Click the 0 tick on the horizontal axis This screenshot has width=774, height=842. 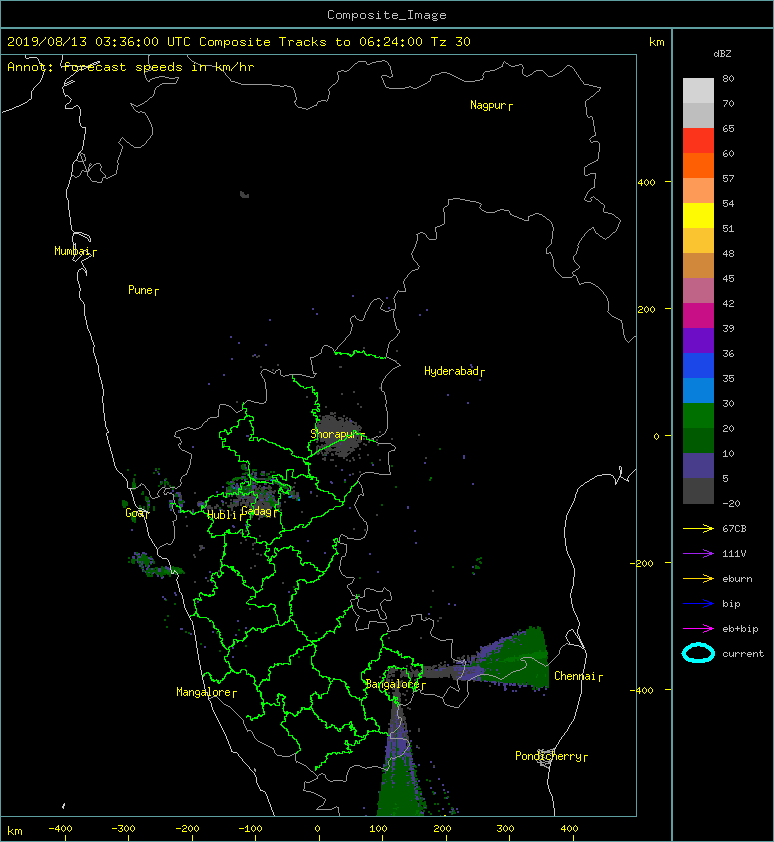pos(317,829)
